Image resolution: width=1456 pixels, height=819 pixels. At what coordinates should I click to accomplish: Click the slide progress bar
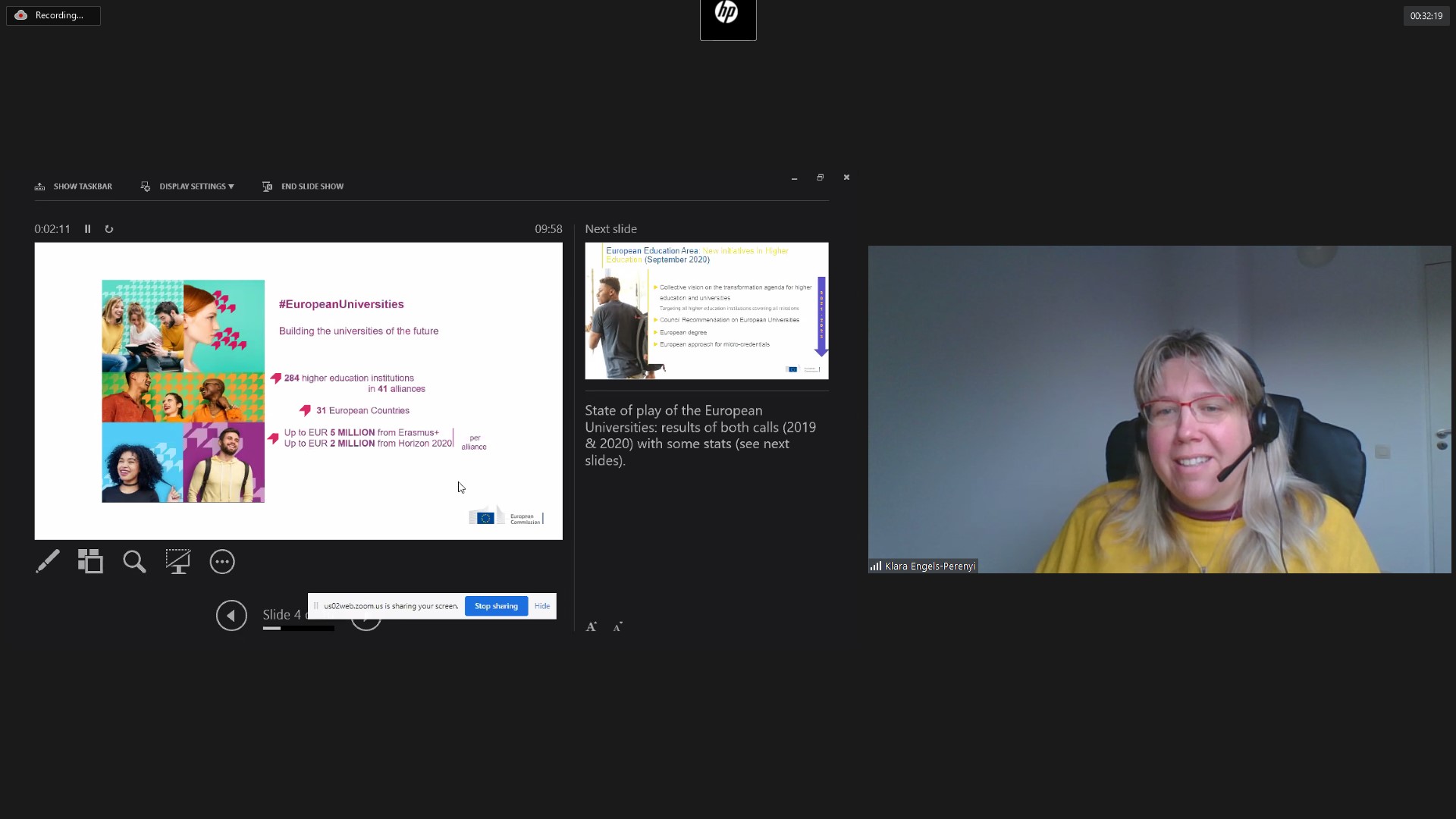click(x=298, y=629)
